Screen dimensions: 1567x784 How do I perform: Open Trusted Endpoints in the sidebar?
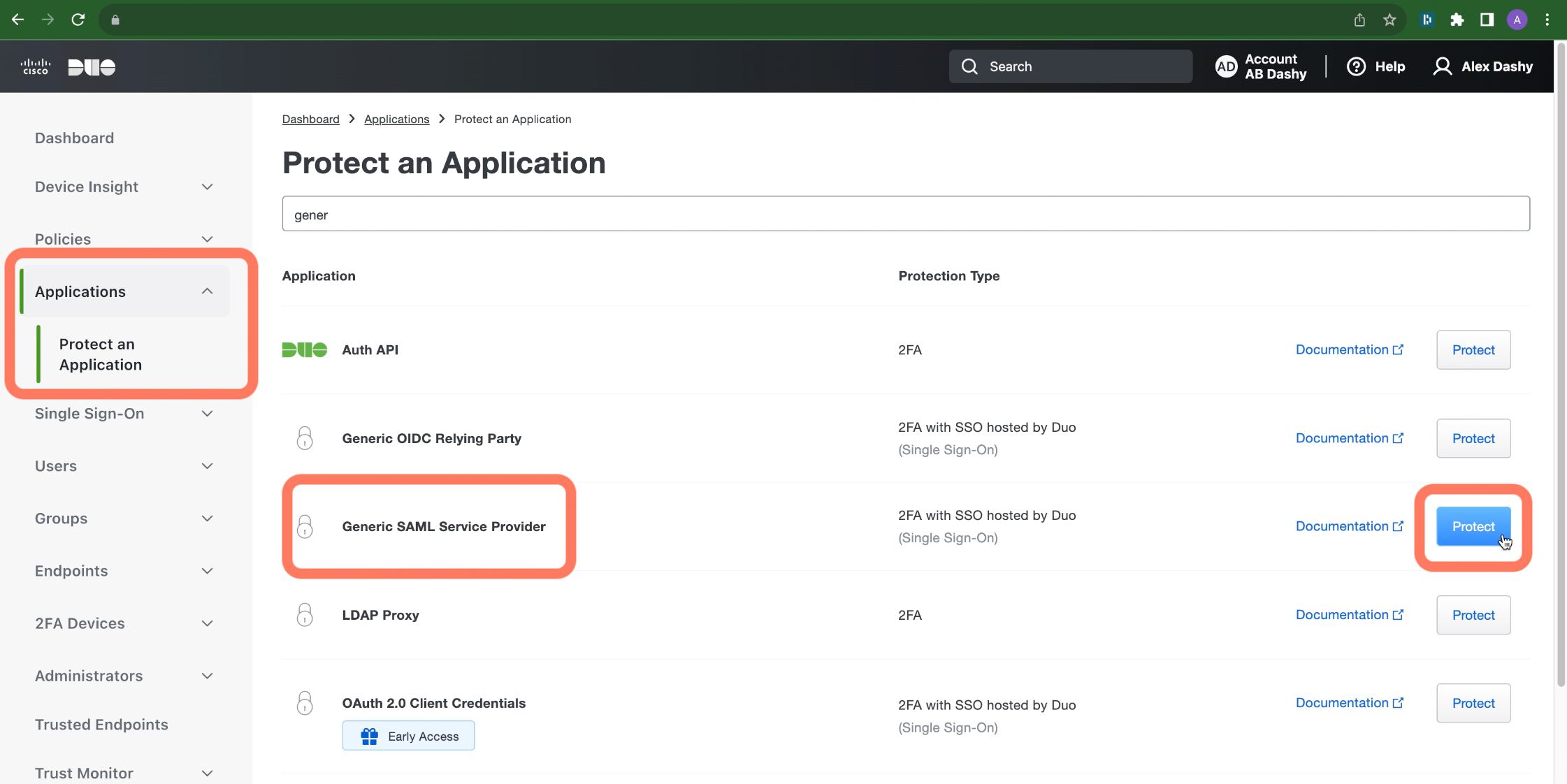click(x=101, y=725)
